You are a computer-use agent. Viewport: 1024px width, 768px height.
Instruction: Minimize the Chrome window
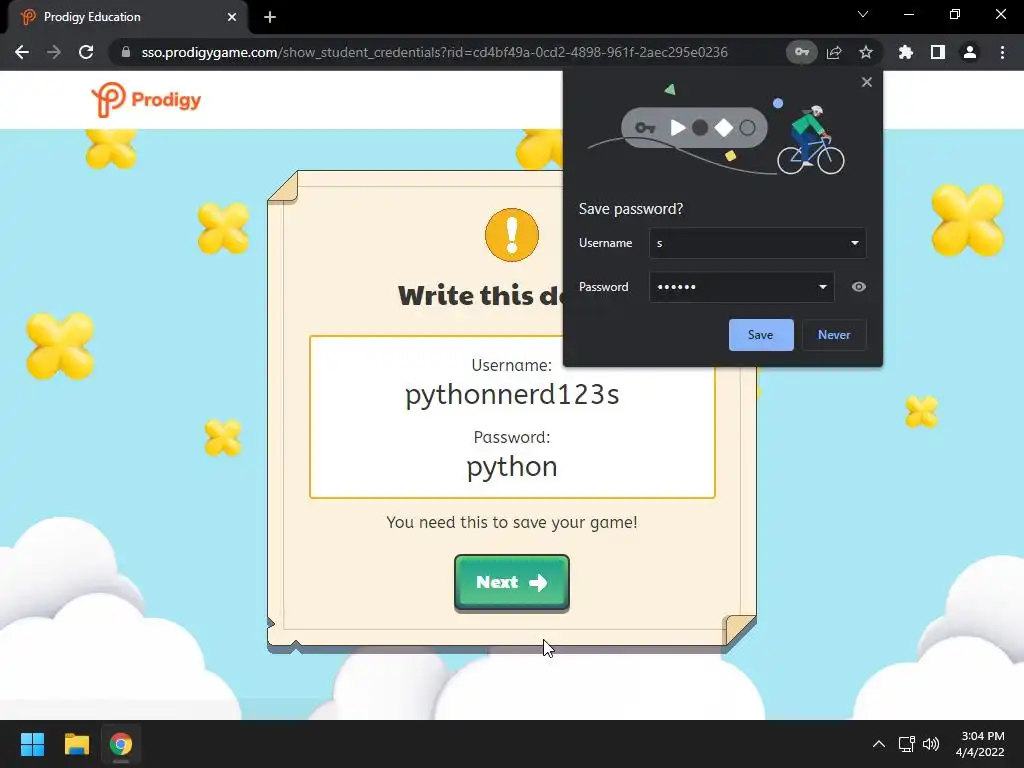point(908,14)
